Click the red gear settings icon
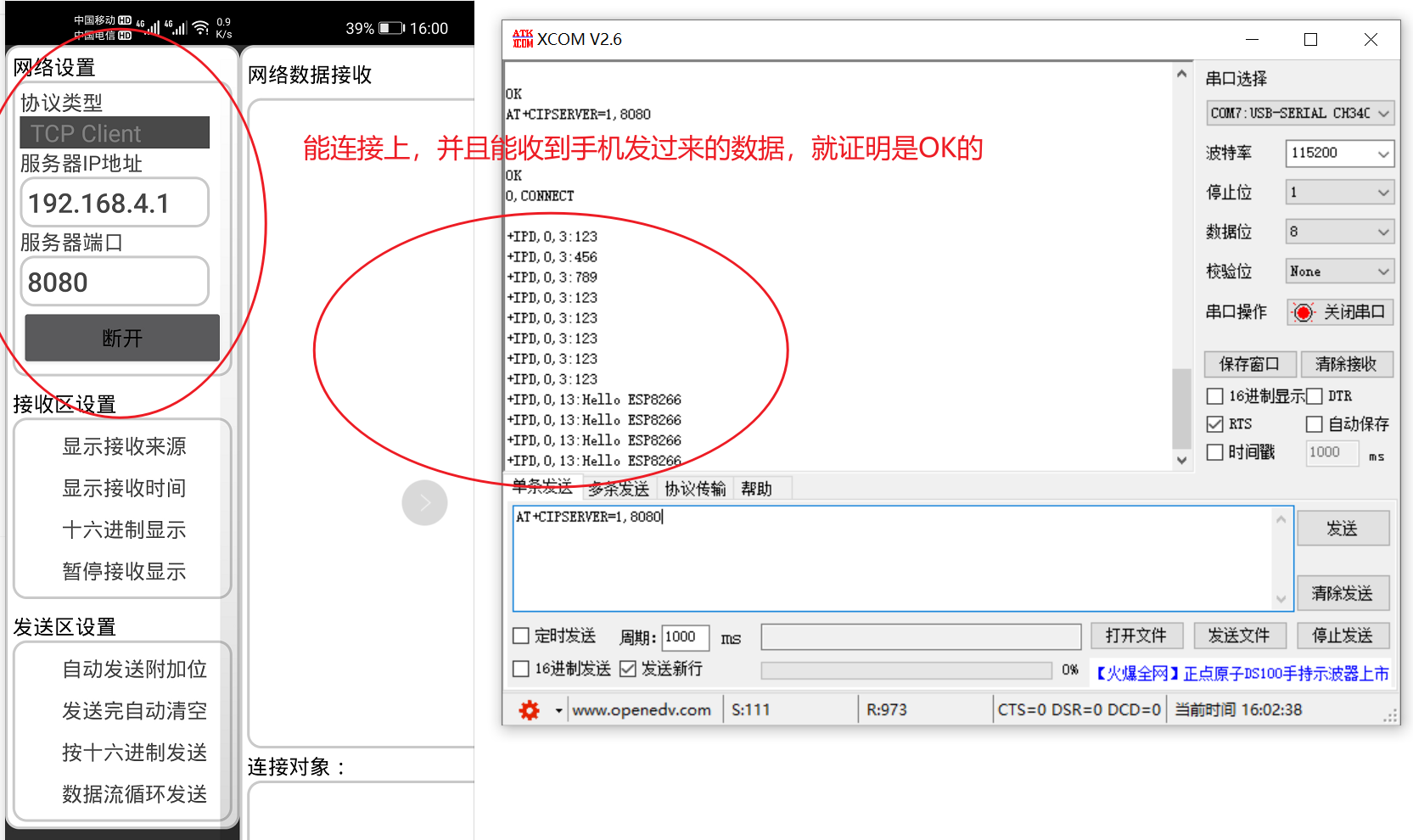The width and height of the screenshot is (1413, 840). (x=529, y=710)
